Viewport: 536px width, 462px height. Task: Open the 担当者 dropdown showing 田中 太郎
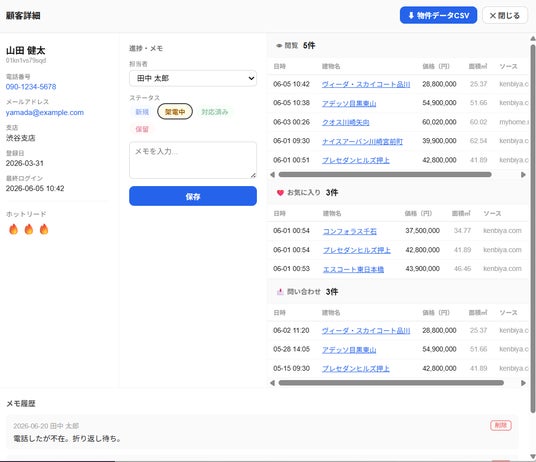(193, 78)
